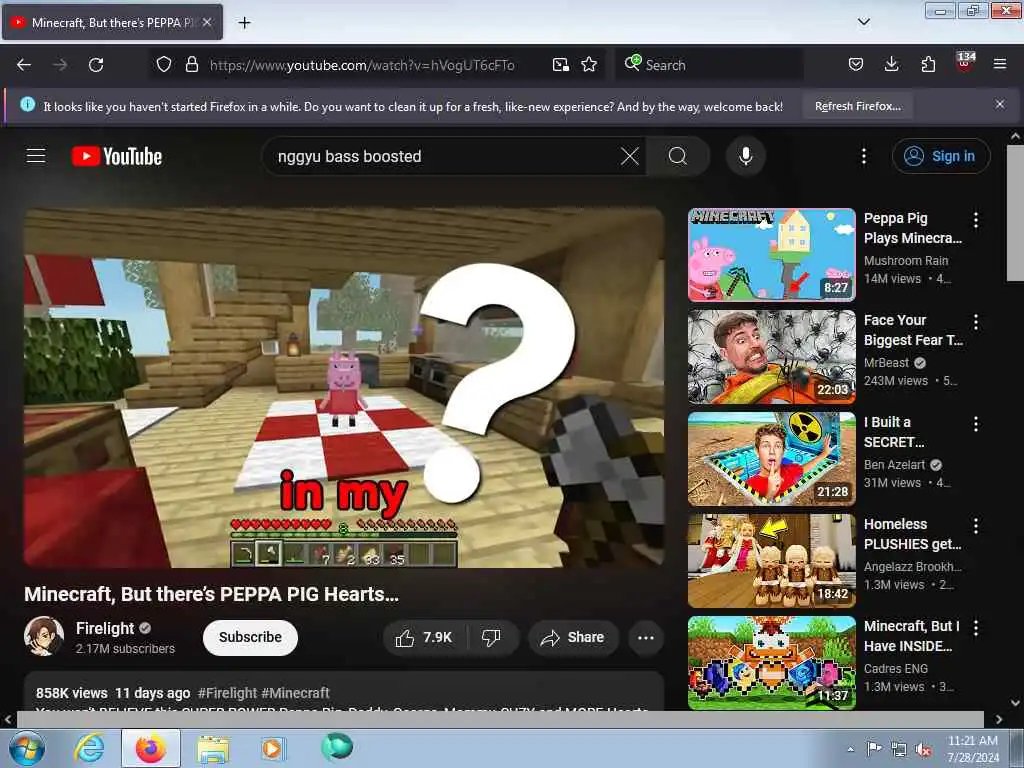The image size is (1024, 768).
Task: Clear the YouTube search query with X
Action: [x=630, y=156]
